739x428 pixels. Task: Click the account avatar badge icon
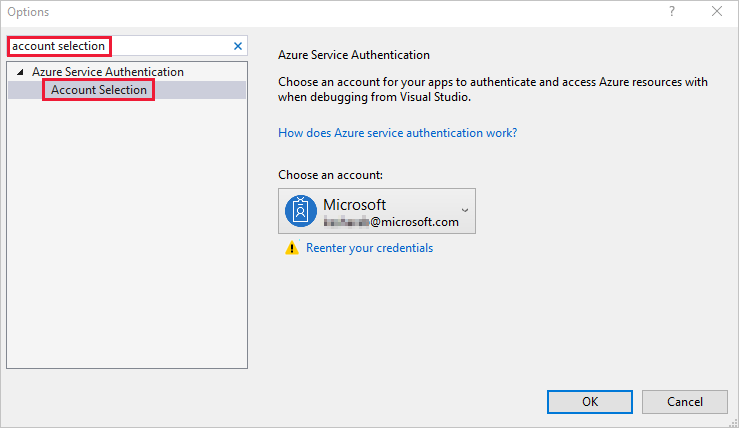(x=301, y=211)
